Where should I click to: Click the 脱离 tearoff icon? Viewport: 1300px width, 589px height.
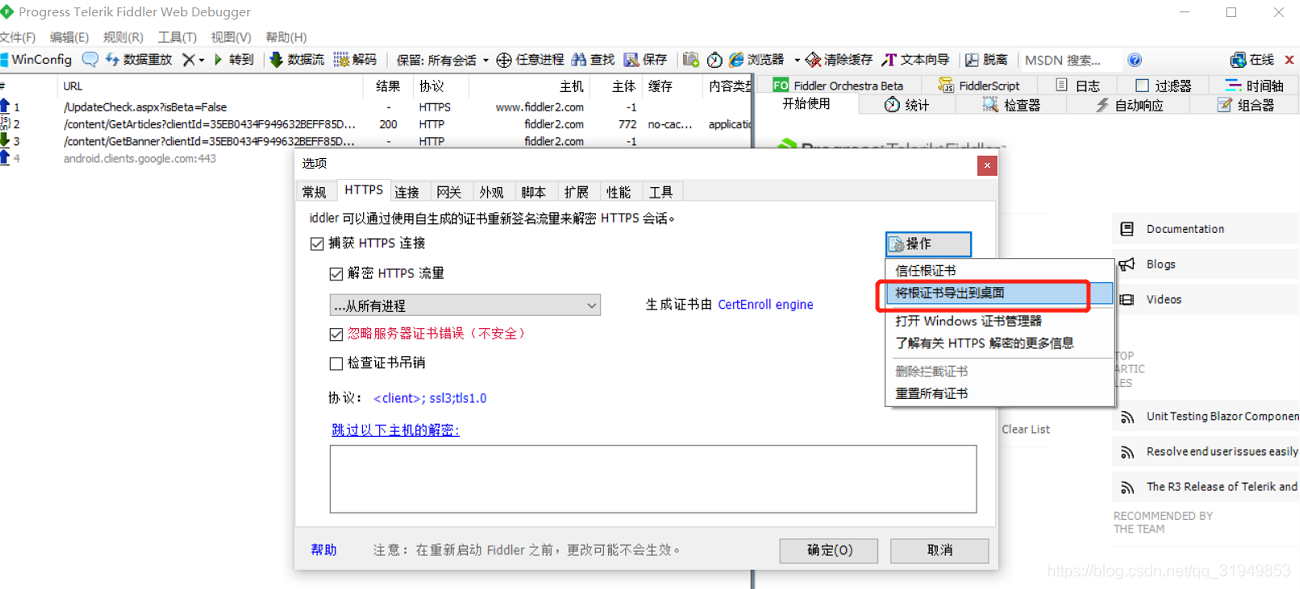(972, 60)
